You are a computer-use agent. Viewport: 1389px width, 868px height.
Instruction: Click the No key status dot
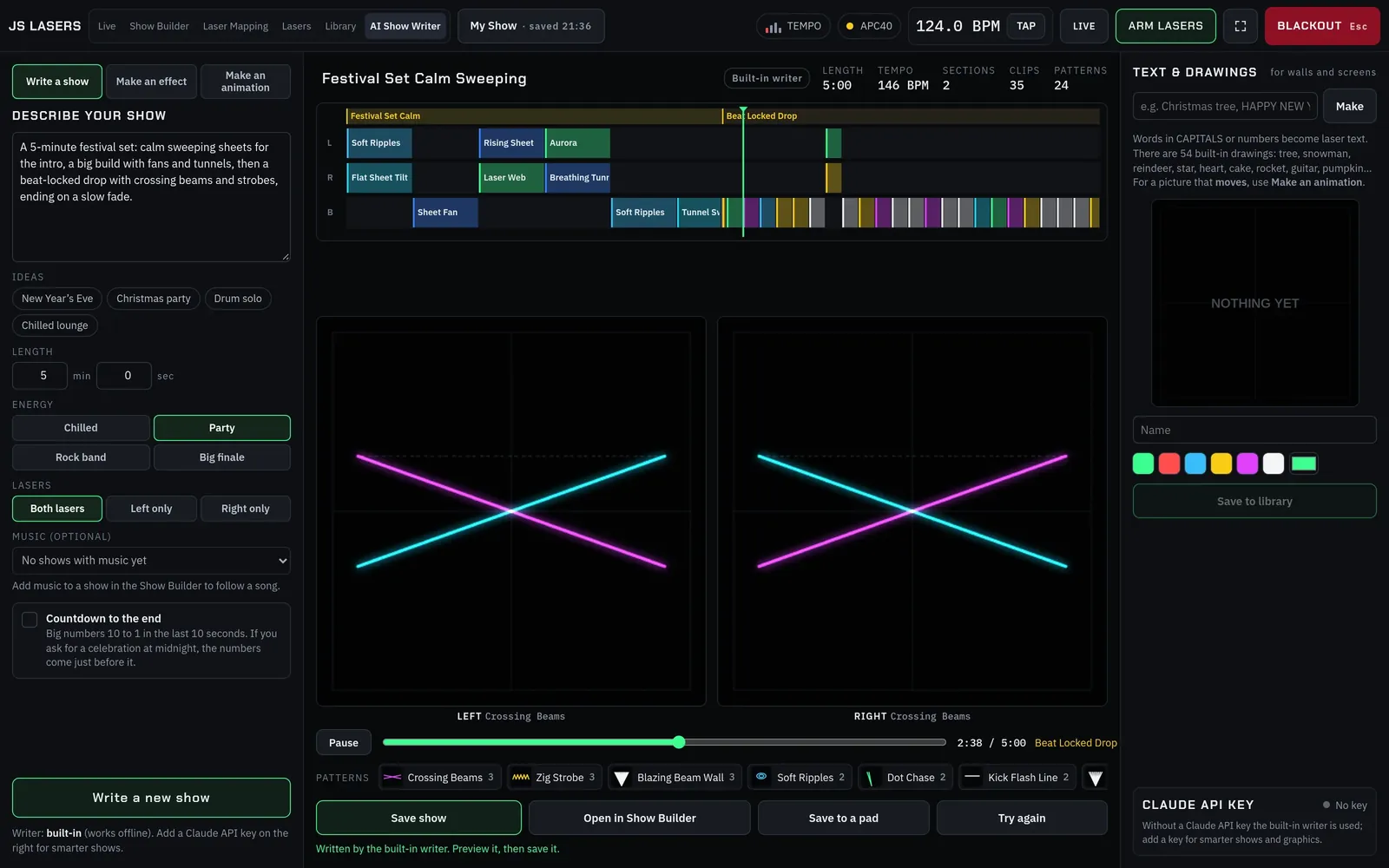(1326, 805)
